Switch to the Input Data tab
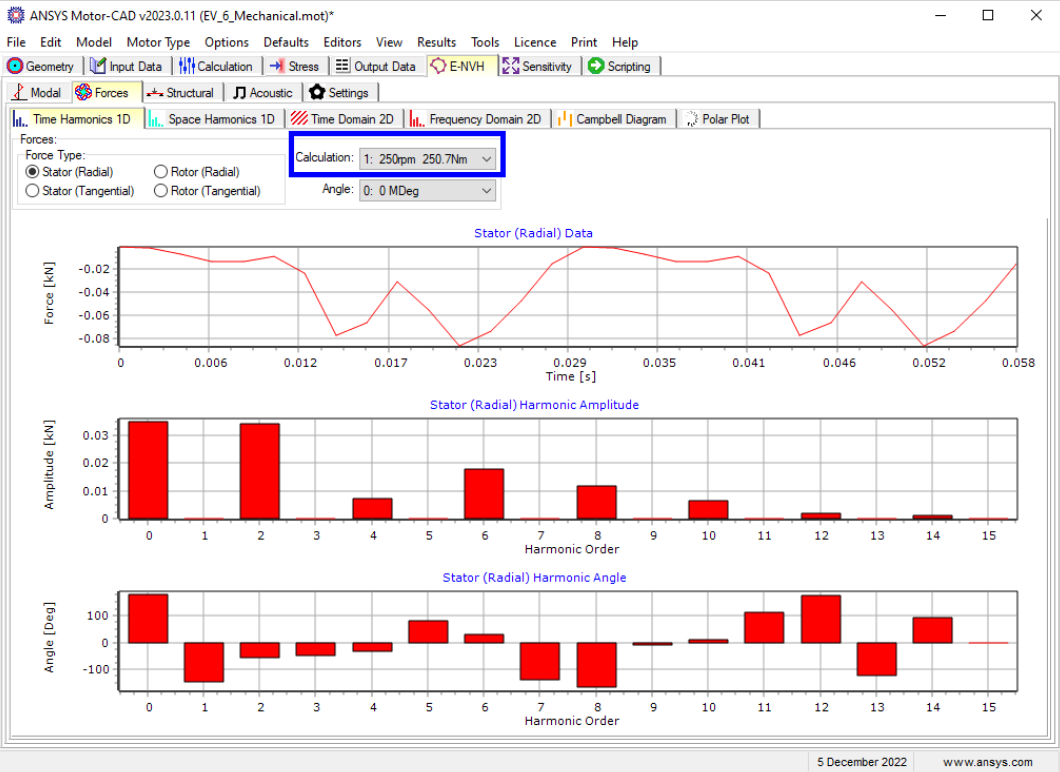This screenshot has height=772, width=1060. (x=127, y=66)
